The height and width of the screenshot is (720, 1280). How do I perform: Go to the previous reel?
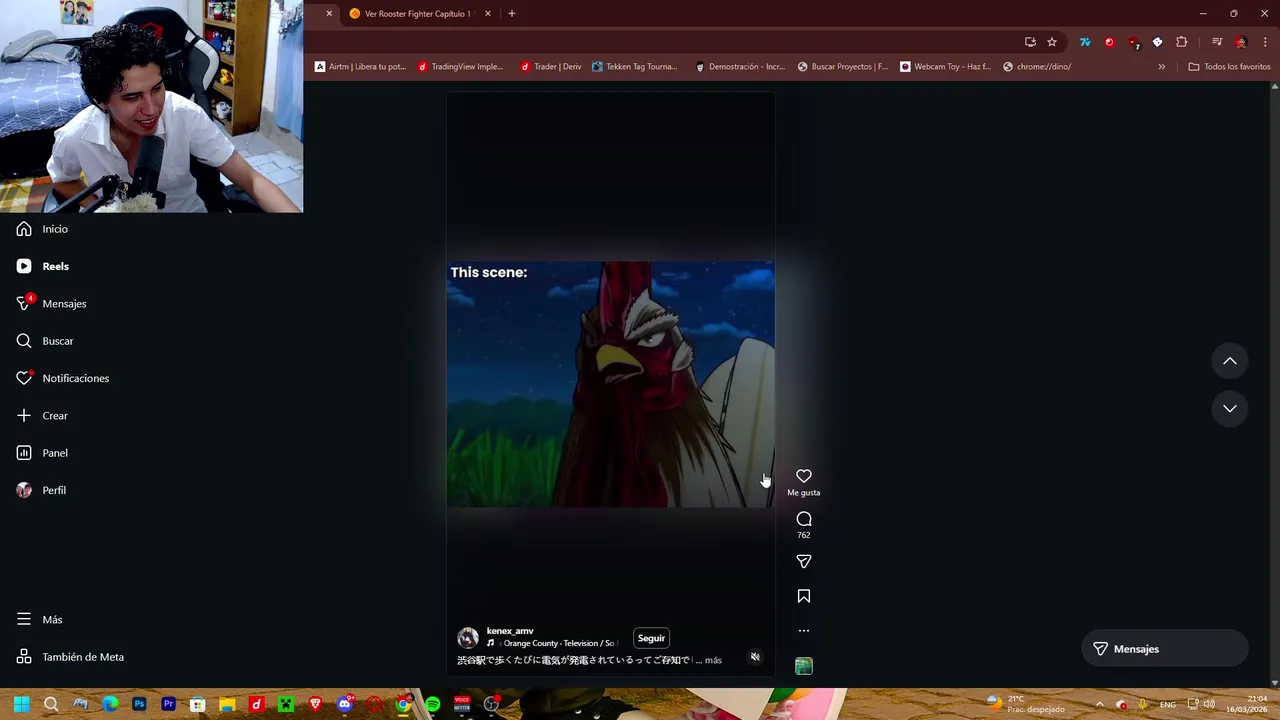(x=1230, y=361)
